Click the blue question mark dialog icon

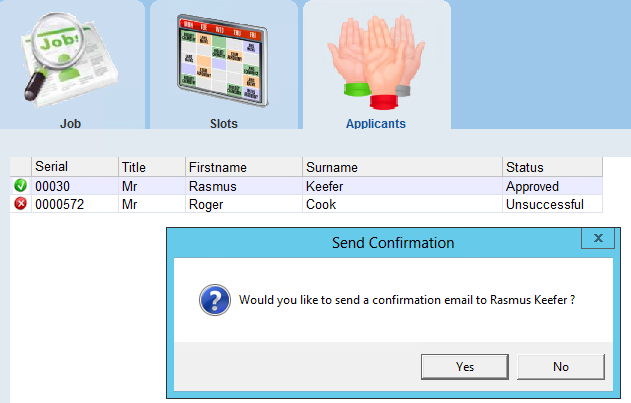(214, 299)
